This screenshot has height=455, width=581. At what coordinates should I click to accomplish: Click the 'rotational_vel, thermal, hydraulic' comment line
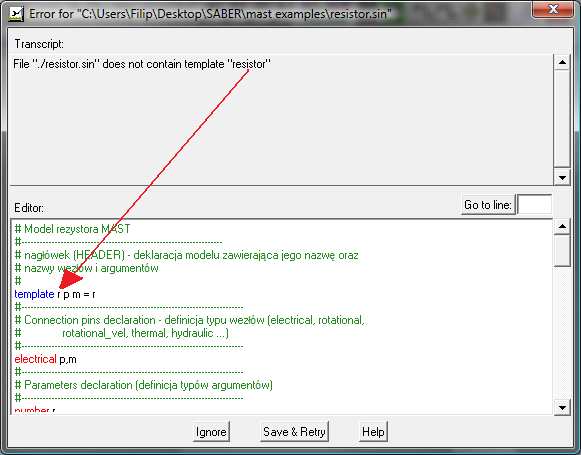click(122, 333)
